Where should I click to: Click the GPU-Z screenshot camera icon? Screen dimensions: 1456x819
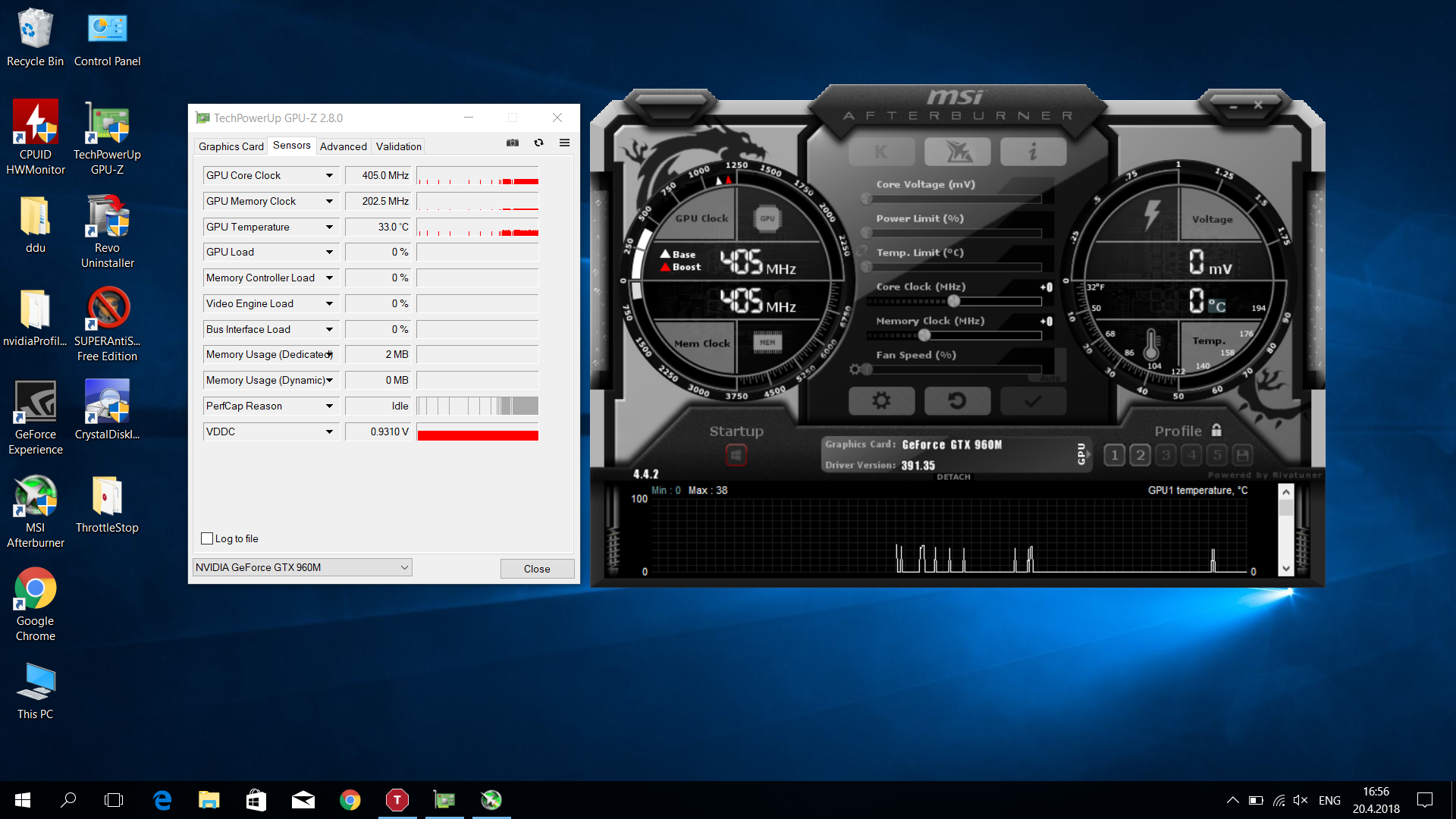pyautogui.click(x=513, y=143)
